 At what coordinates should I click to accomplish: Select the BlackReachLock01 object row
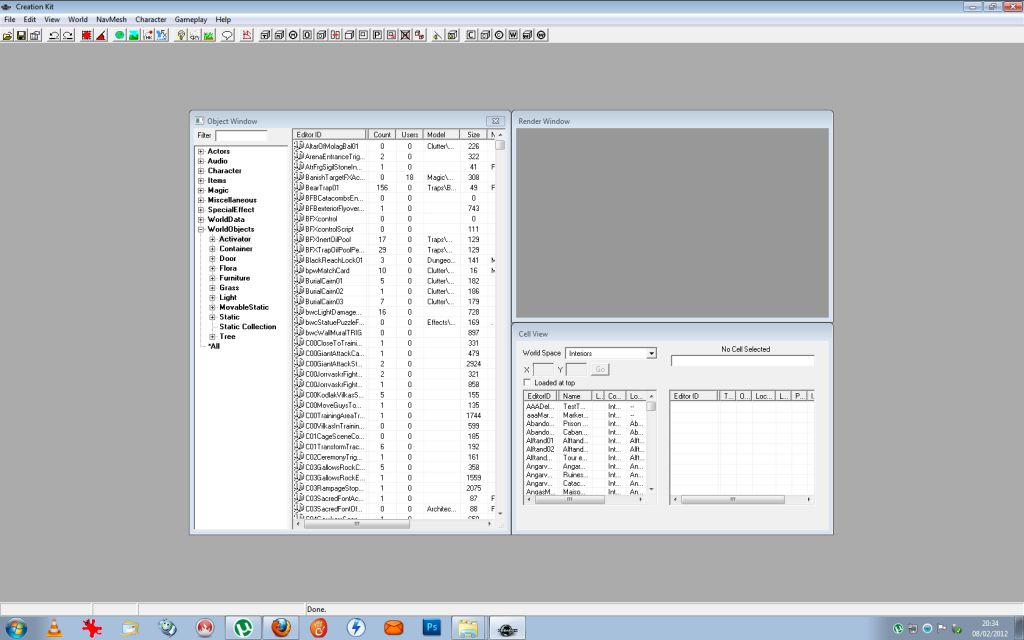pyautogui.click(x=394, y=261)
